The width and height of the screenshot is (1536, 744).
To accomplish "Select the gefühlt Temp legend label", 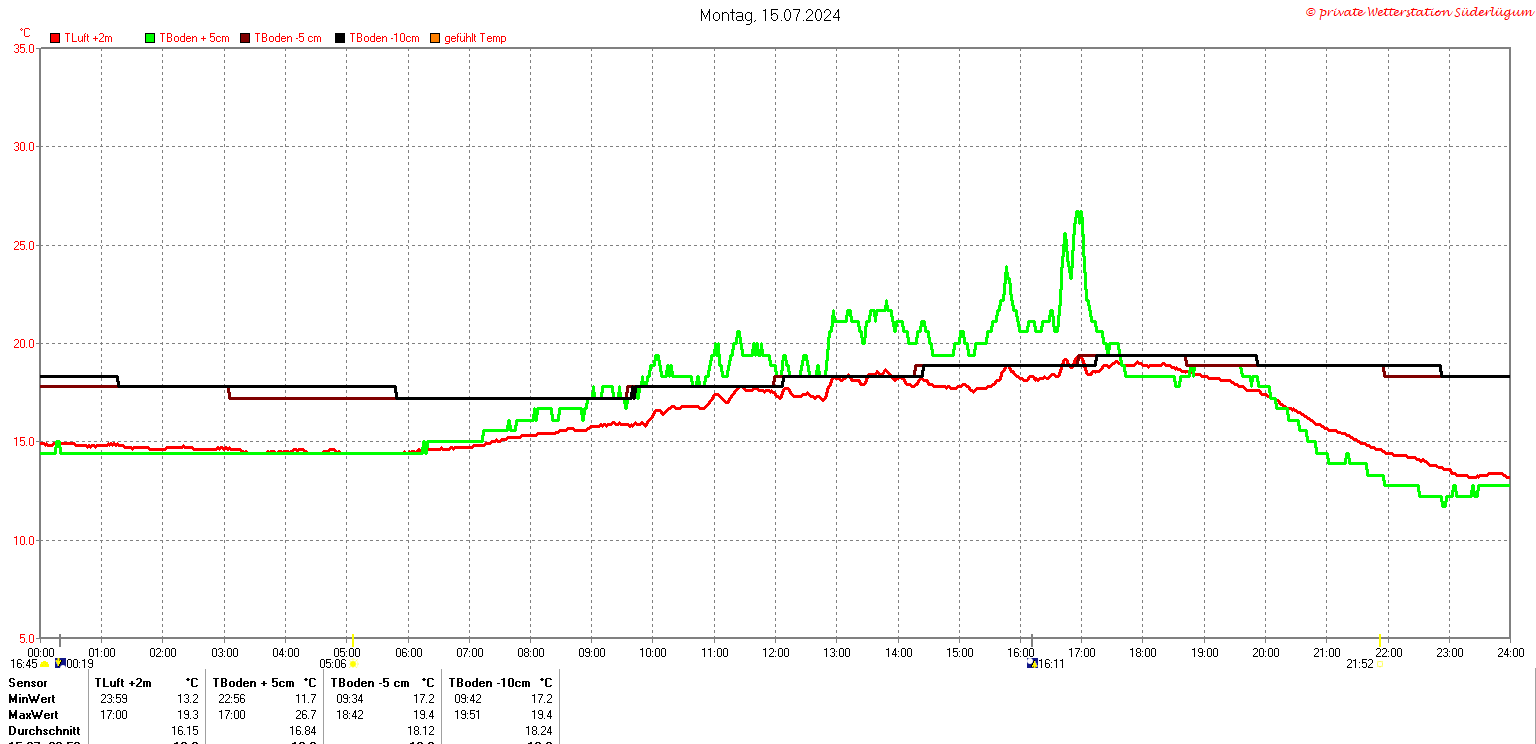I will tap(475, 38).
